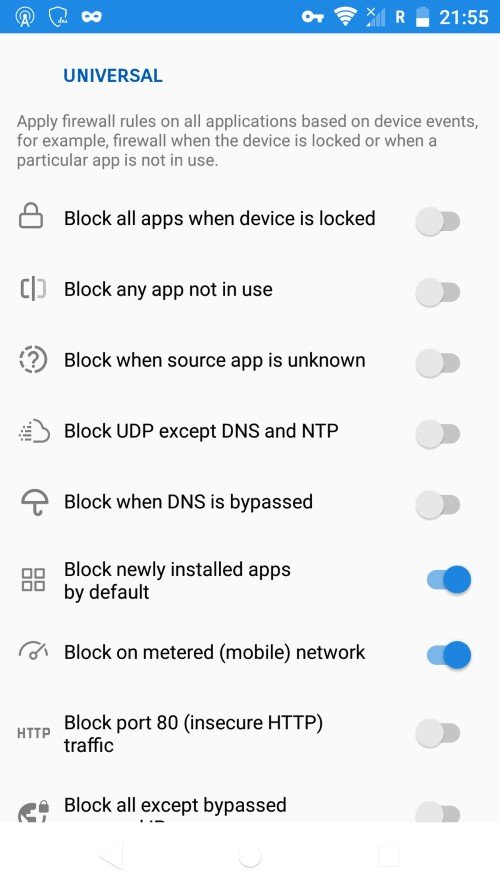The height and width of the screenshot is (889, 500).
Task: Tap the dashed question mark unknown app icon
Action: pos(33,360)
